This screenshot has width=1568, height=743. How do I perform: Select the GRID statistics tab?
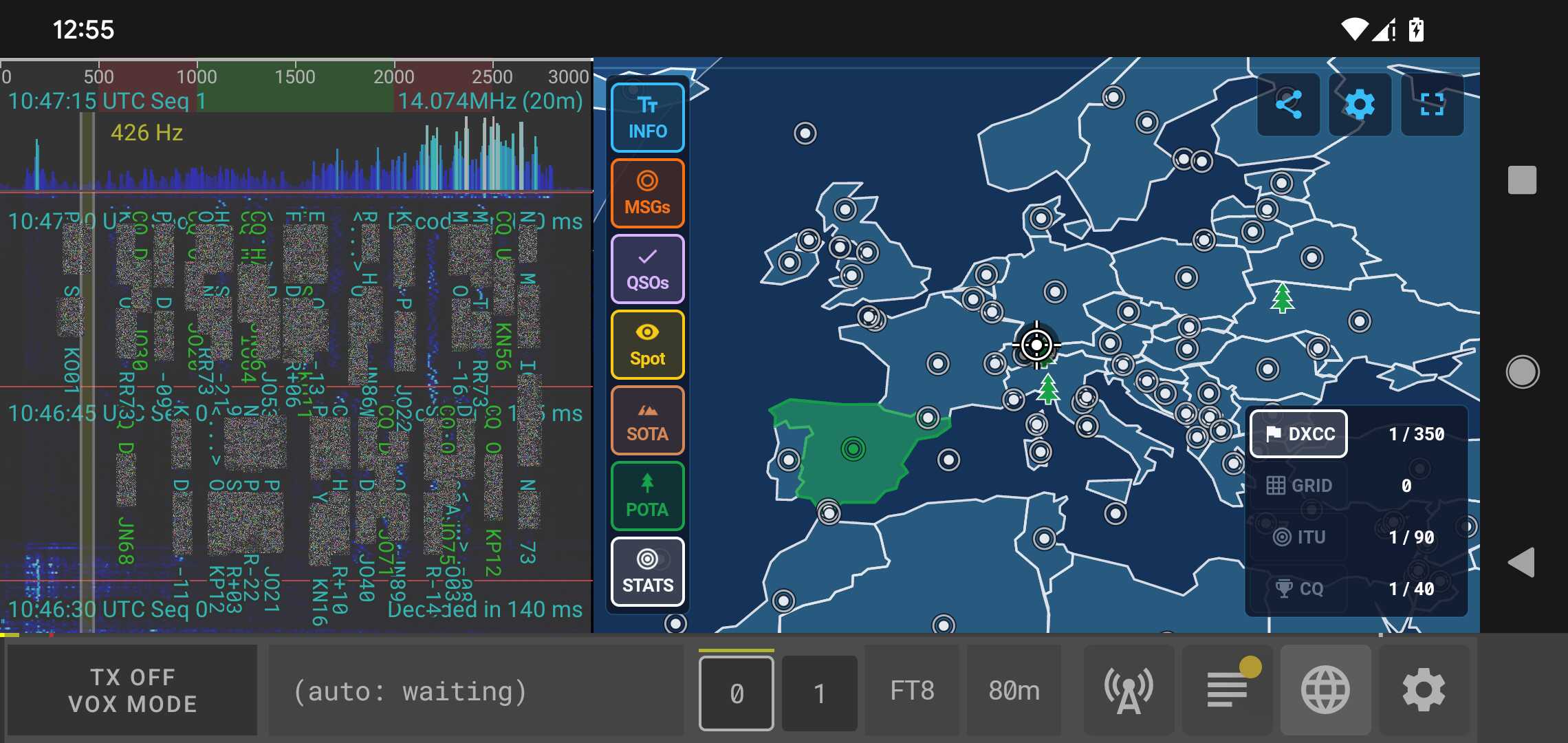pyautogui.click(x=1298, y=486)
